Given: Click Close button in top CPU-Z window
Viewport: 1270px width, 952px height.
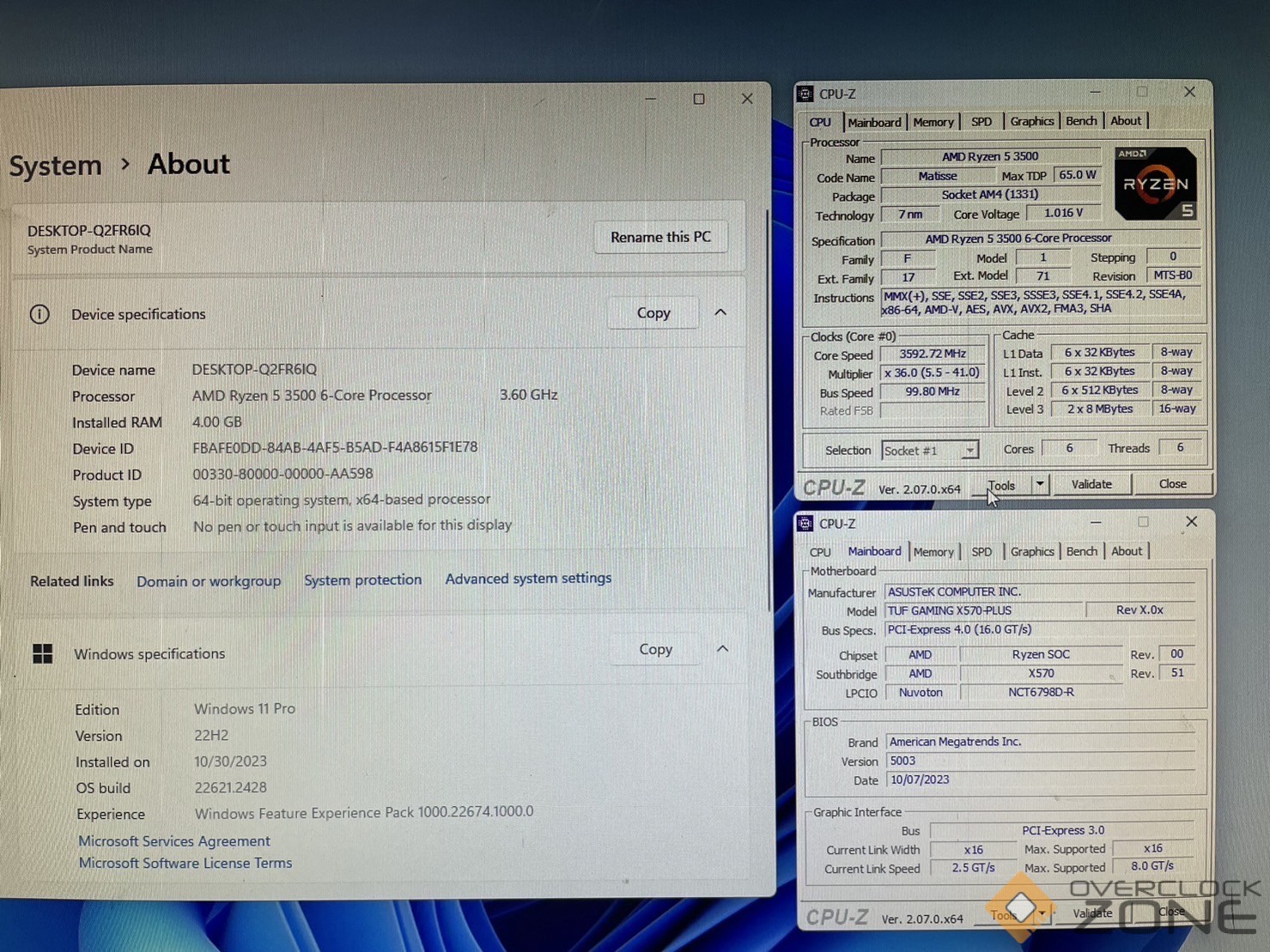Looking at the screenshot, I should 1172,484.
